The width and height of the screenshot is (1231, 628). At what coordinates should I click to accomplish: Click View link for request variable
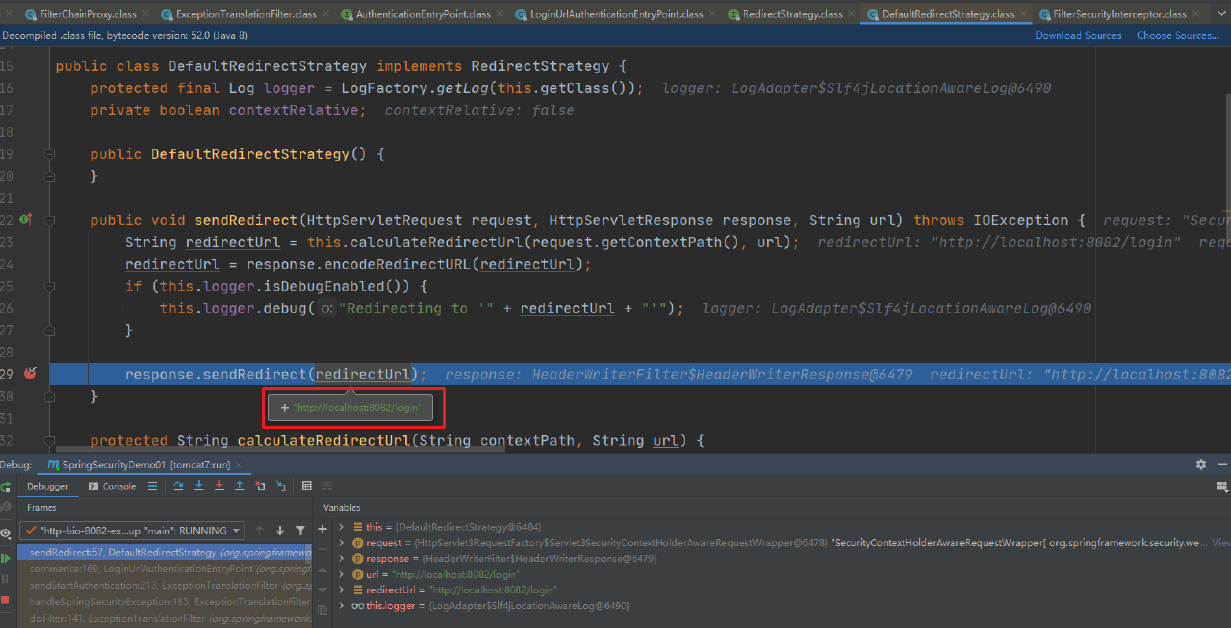coord(1221,543)
